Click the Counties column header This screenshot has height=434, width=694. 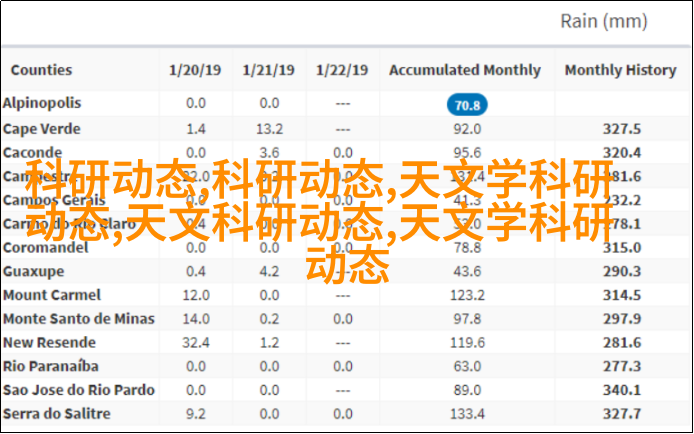(41, 70)
